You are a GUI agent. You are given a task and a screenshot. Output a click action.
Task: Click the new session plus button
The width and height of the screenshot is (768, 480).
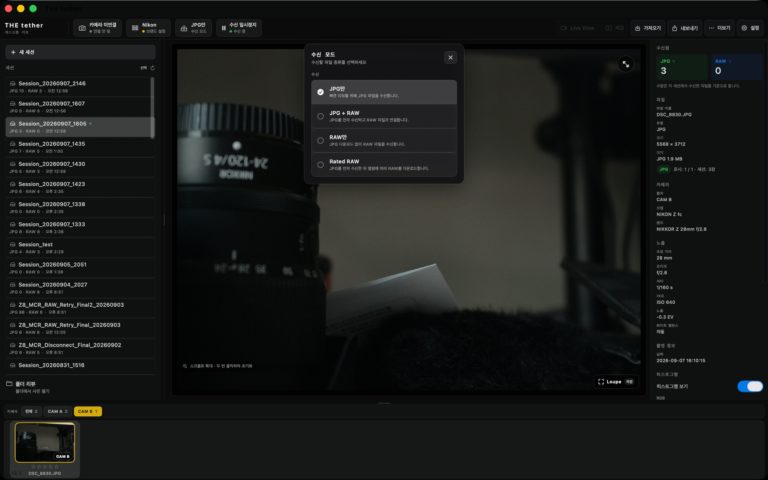click(x=80, y=52)
